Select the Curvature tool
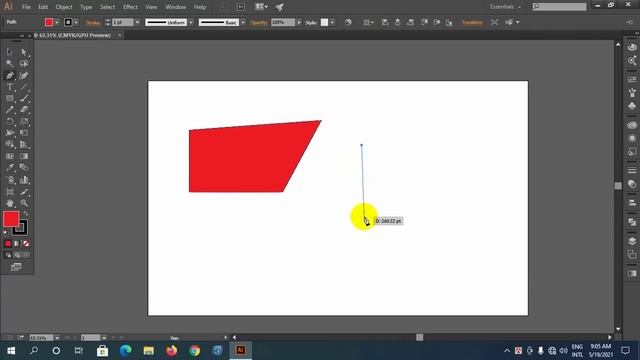The height and width of the screenshot is (360, 640). (24, 76)
